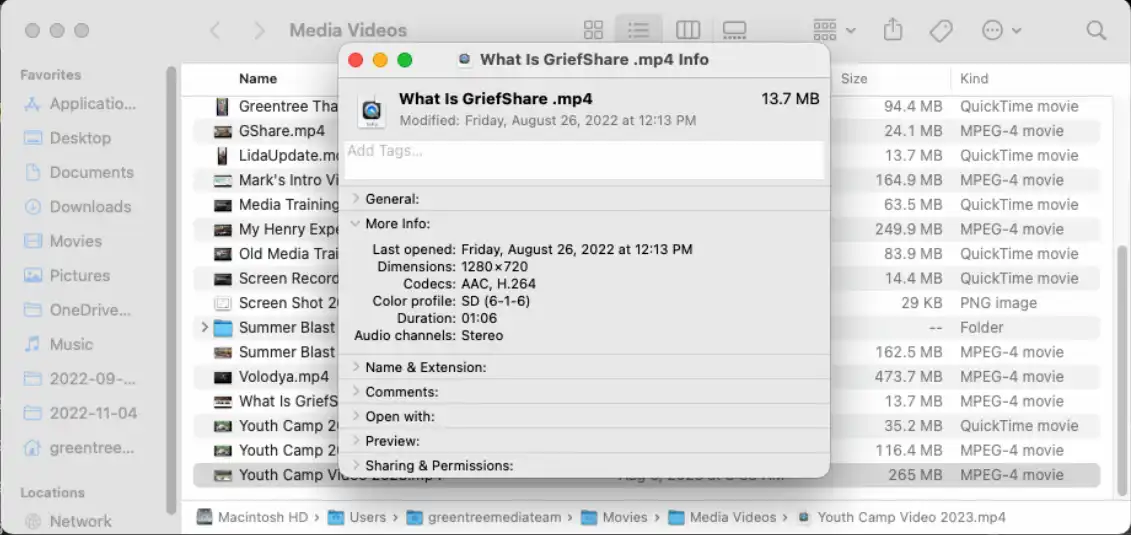This screenshot has height=535, width=1131.
Task: Switch Finder to column view
Action: coord(687,30)
